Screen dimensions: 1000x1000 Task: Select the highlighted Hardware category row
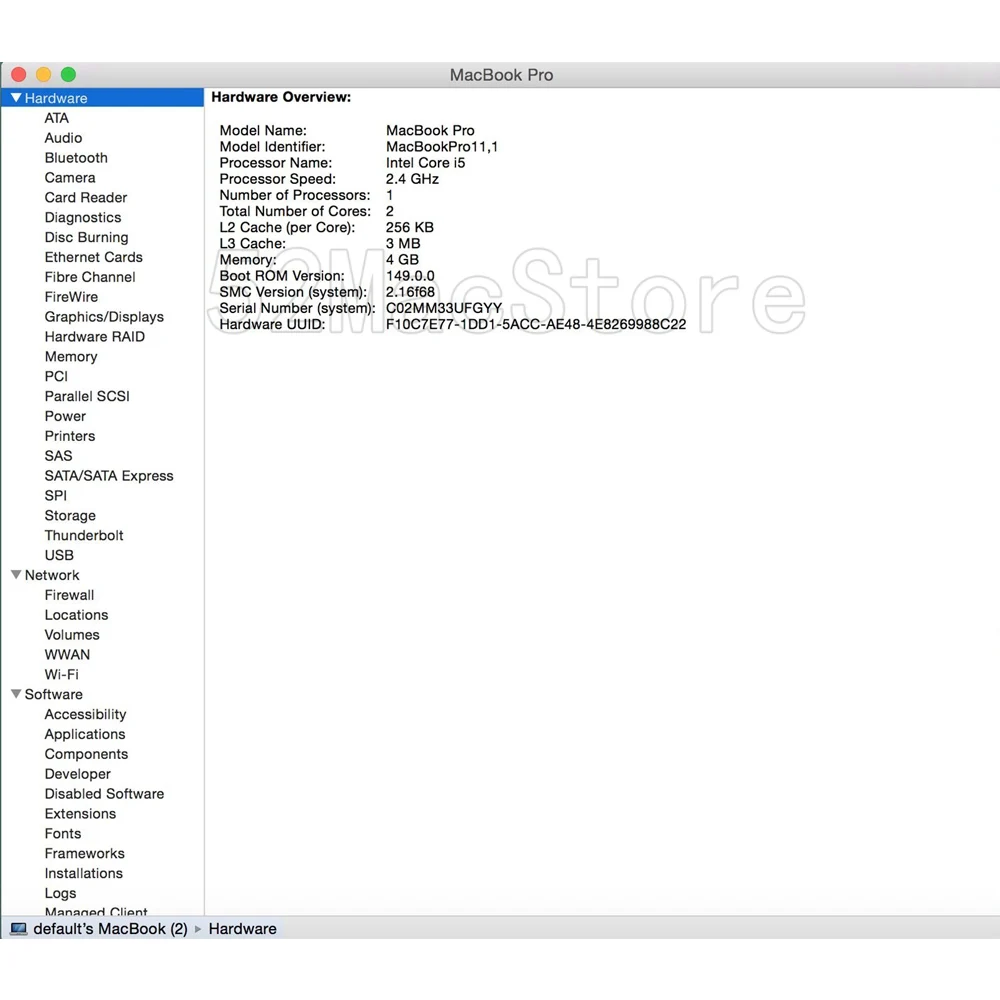pos(102,98)
